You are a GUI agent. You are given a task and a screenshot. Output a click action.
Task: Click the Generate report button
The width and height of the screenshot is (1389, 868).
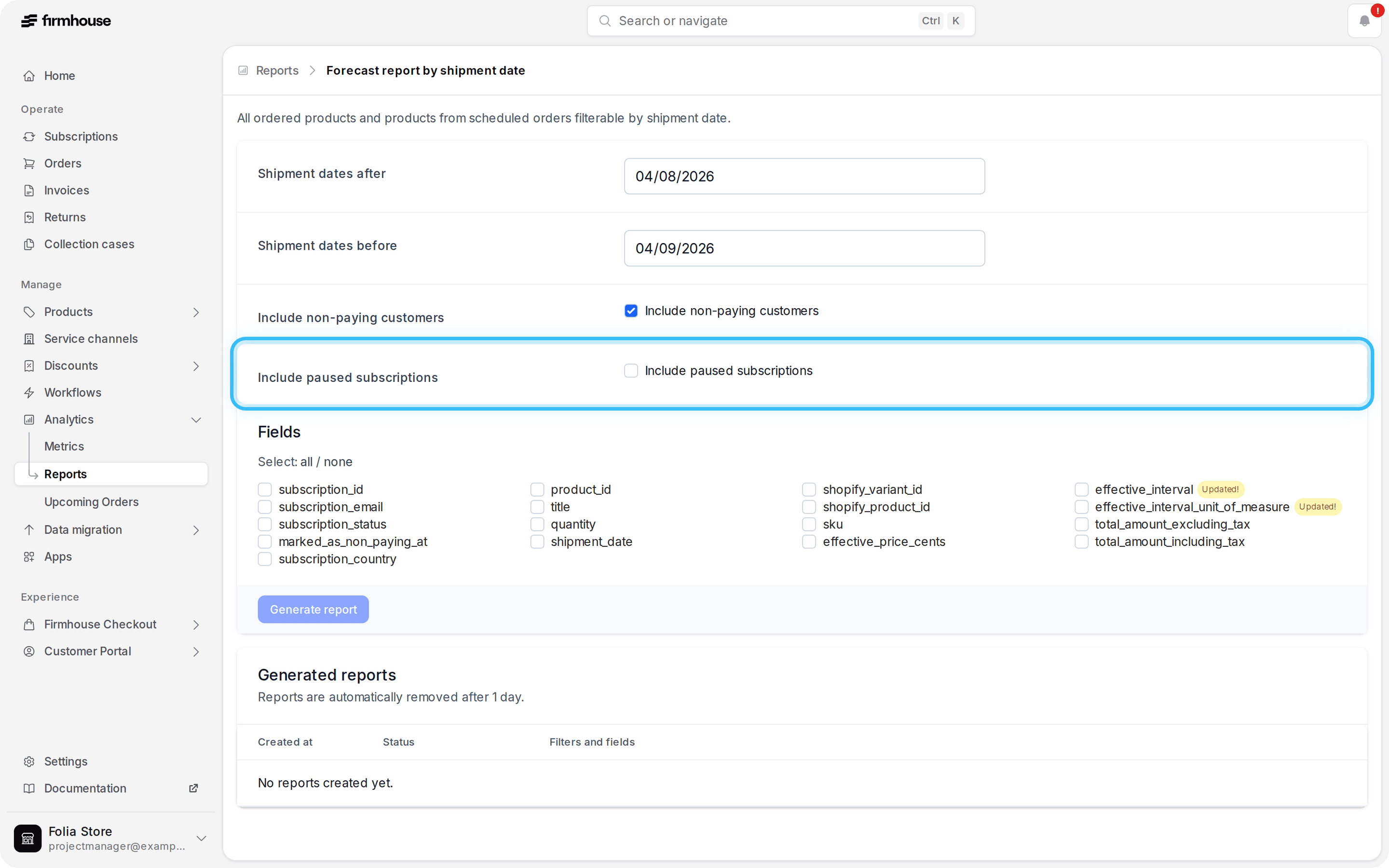(x=313, y=610)
